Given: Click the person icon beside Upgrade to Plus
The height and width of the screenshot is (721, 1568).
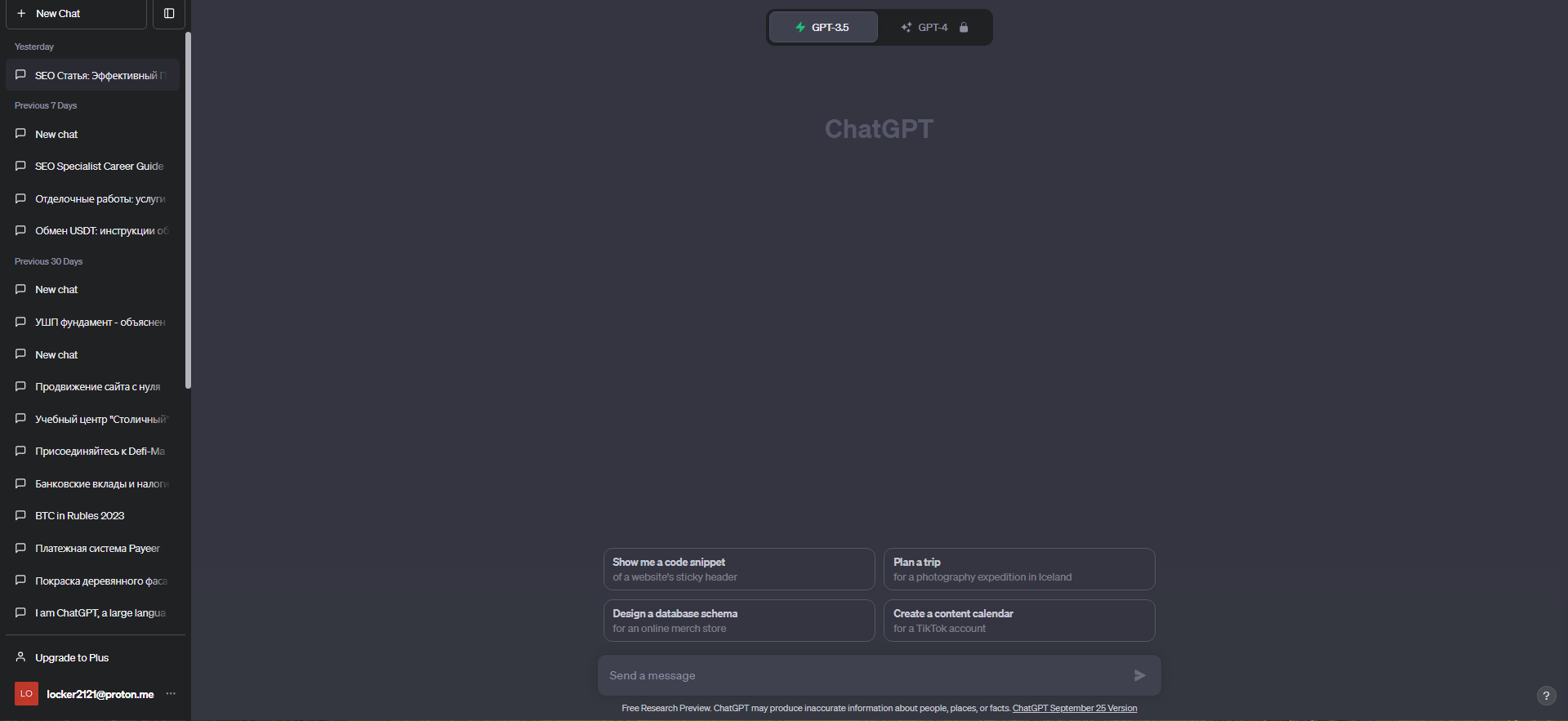Looking at the screenshot, I should tap(20, 657).
